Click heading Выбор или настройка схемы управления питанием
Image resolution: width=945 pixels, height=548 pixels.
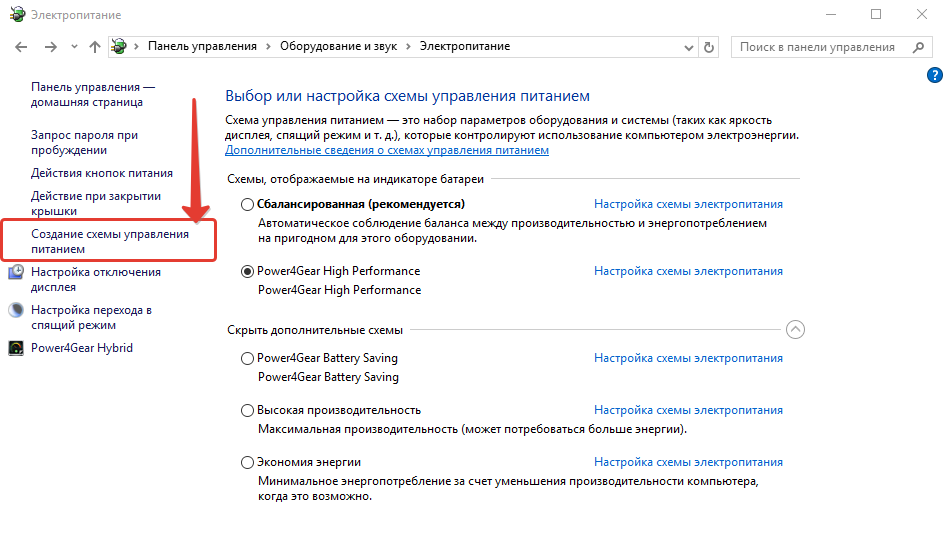pos(407,96)
